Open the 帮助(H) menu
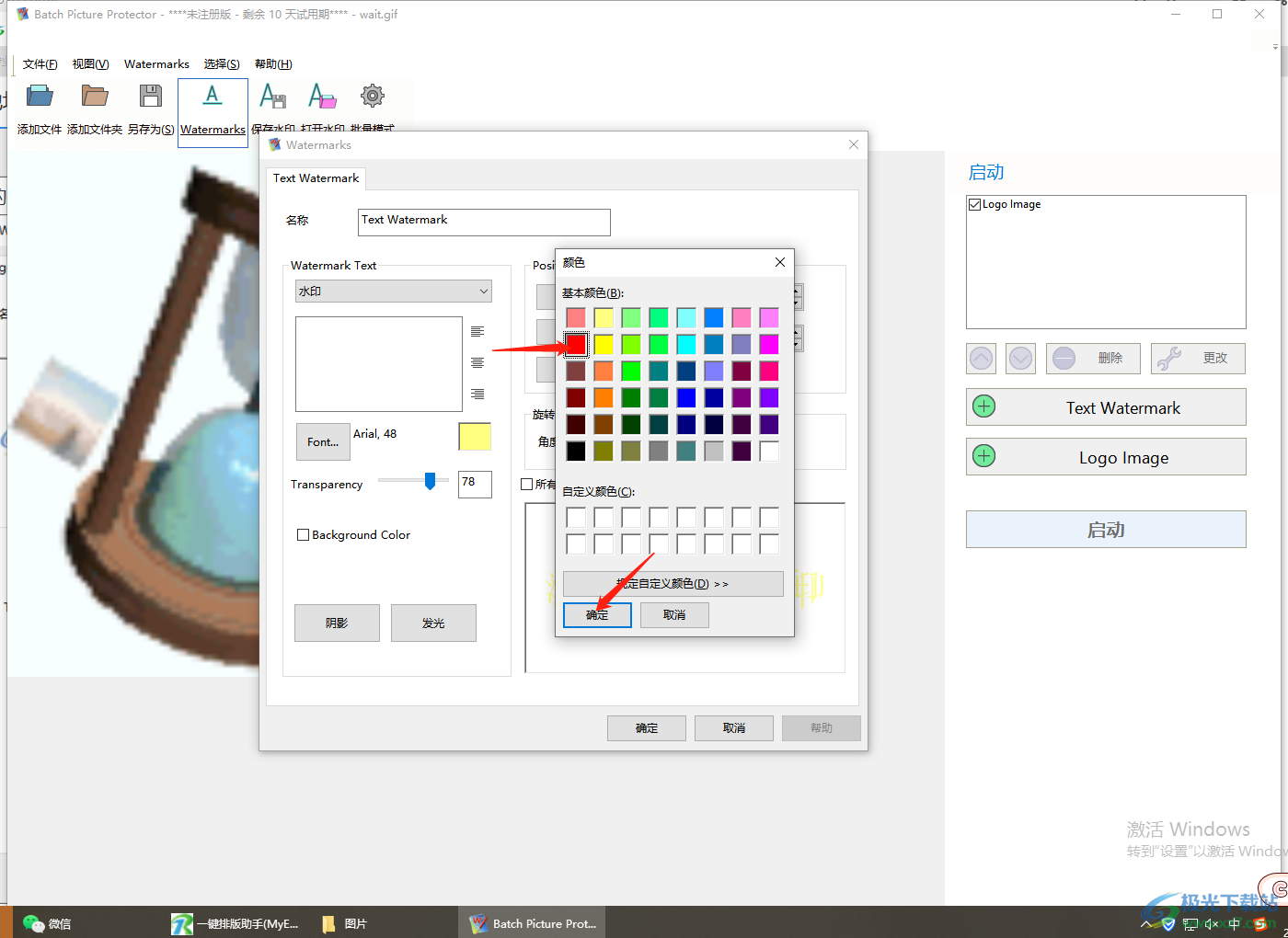1288x938 pixels. click(273, 63)
